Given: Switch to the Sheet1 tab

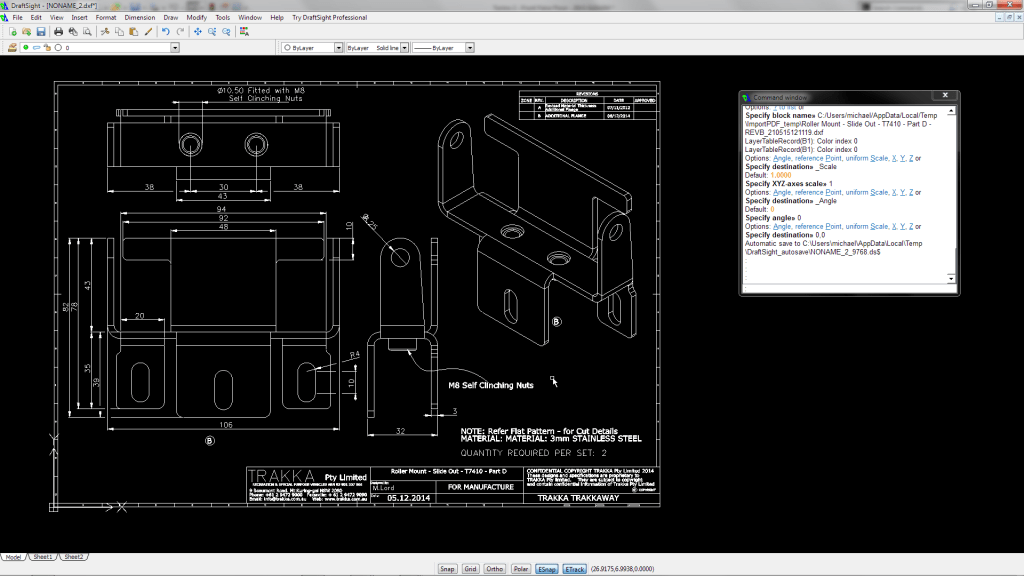Looking at the screenshot, I should (x=42, y=557).
